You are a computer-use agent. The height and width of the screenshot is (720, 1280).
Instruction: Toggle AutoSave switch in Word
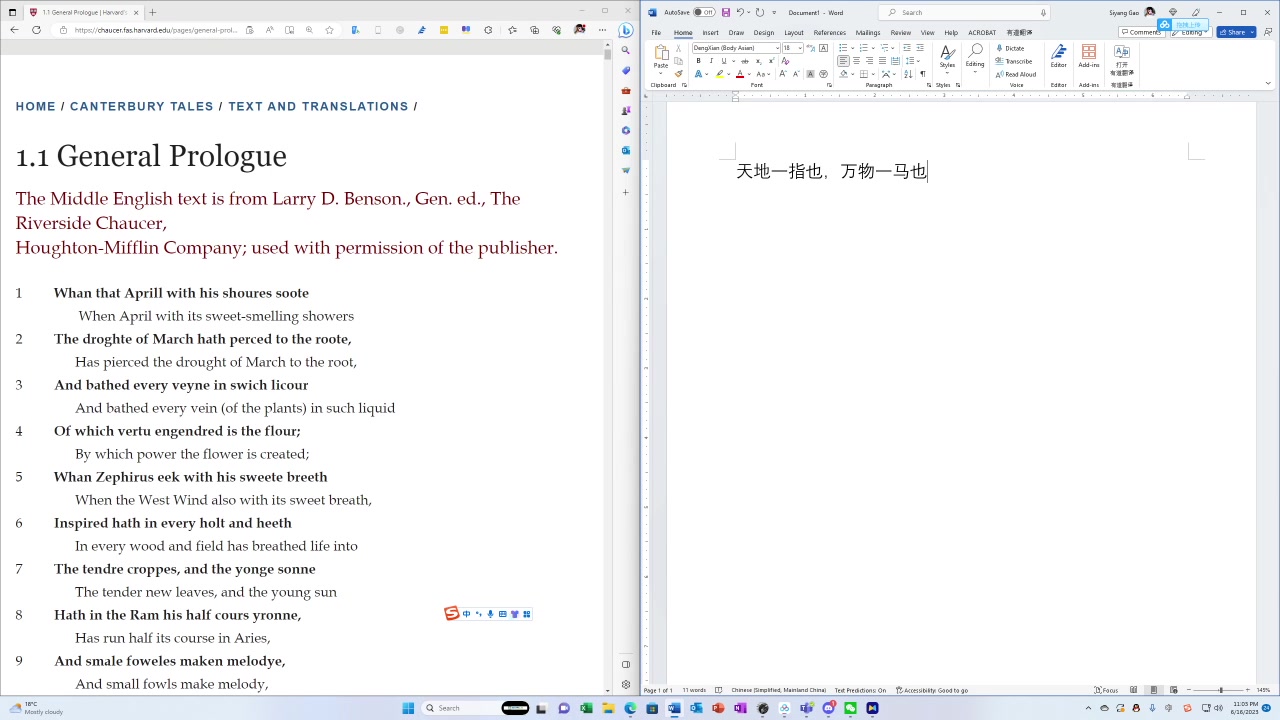pyautogui.click(x=704, y=12)
